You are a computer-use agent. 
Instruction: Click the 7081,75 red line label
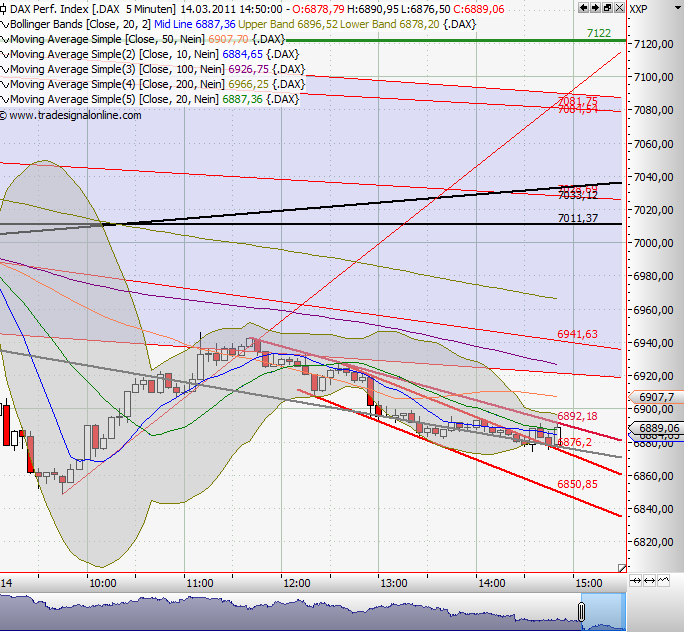tap(578, 101)
